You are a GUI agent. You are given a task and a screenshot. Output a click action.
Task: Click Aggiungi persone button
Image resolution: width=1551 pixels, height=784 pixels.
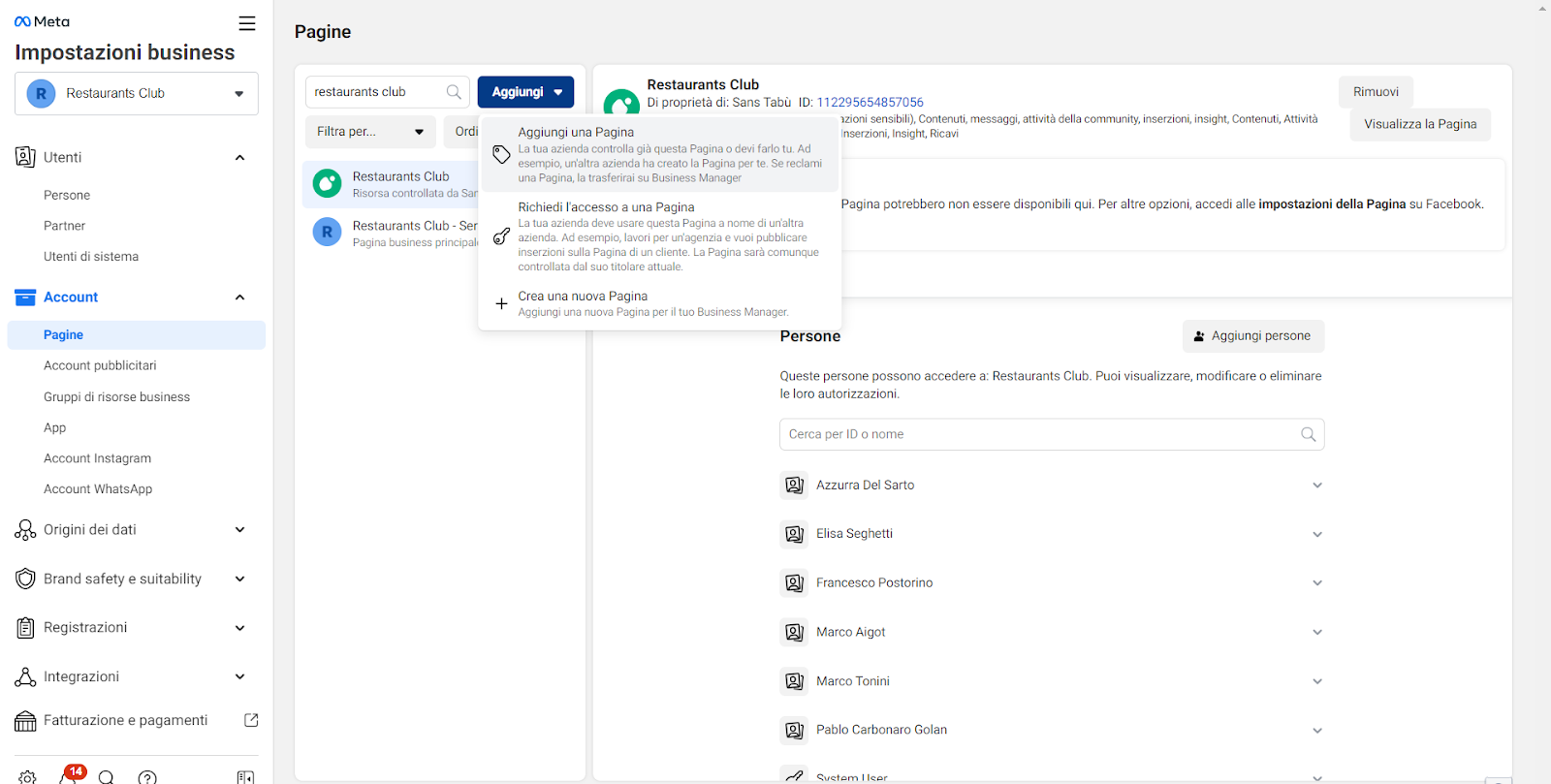coord(1252,336)
